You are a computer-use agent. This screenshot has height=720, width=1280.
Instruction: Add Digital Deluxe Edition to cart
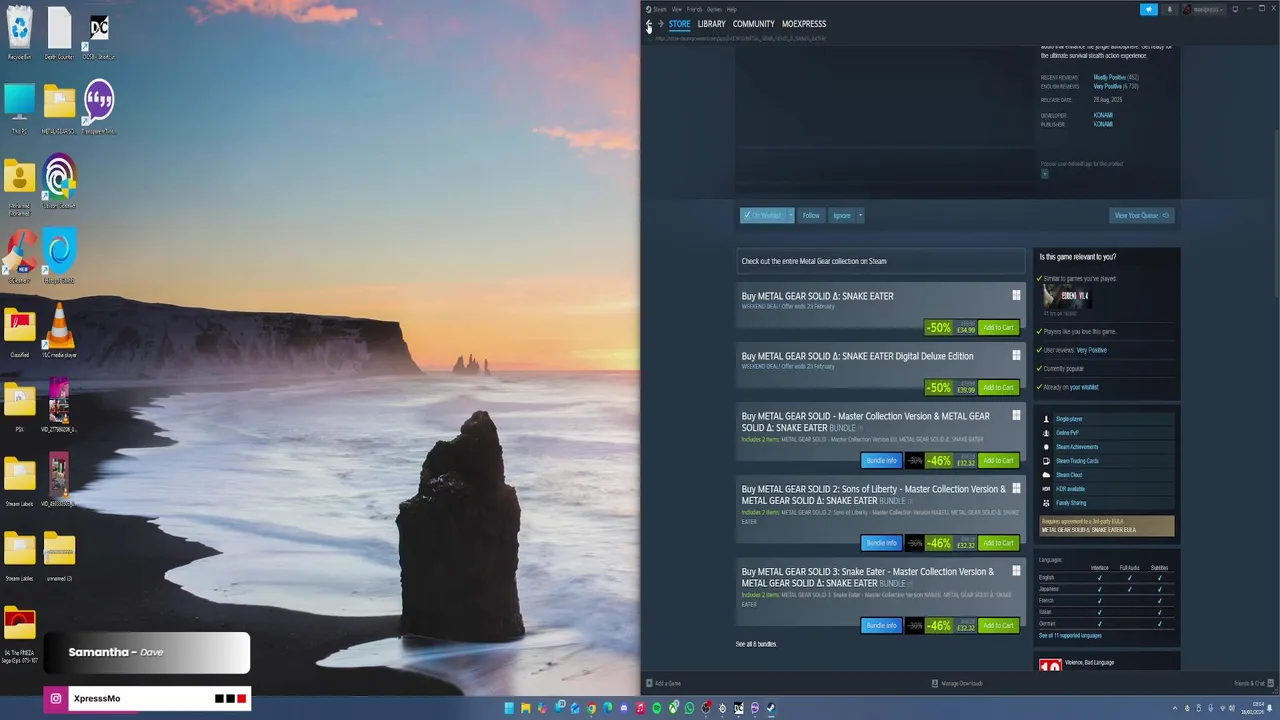tap(998, 387)
